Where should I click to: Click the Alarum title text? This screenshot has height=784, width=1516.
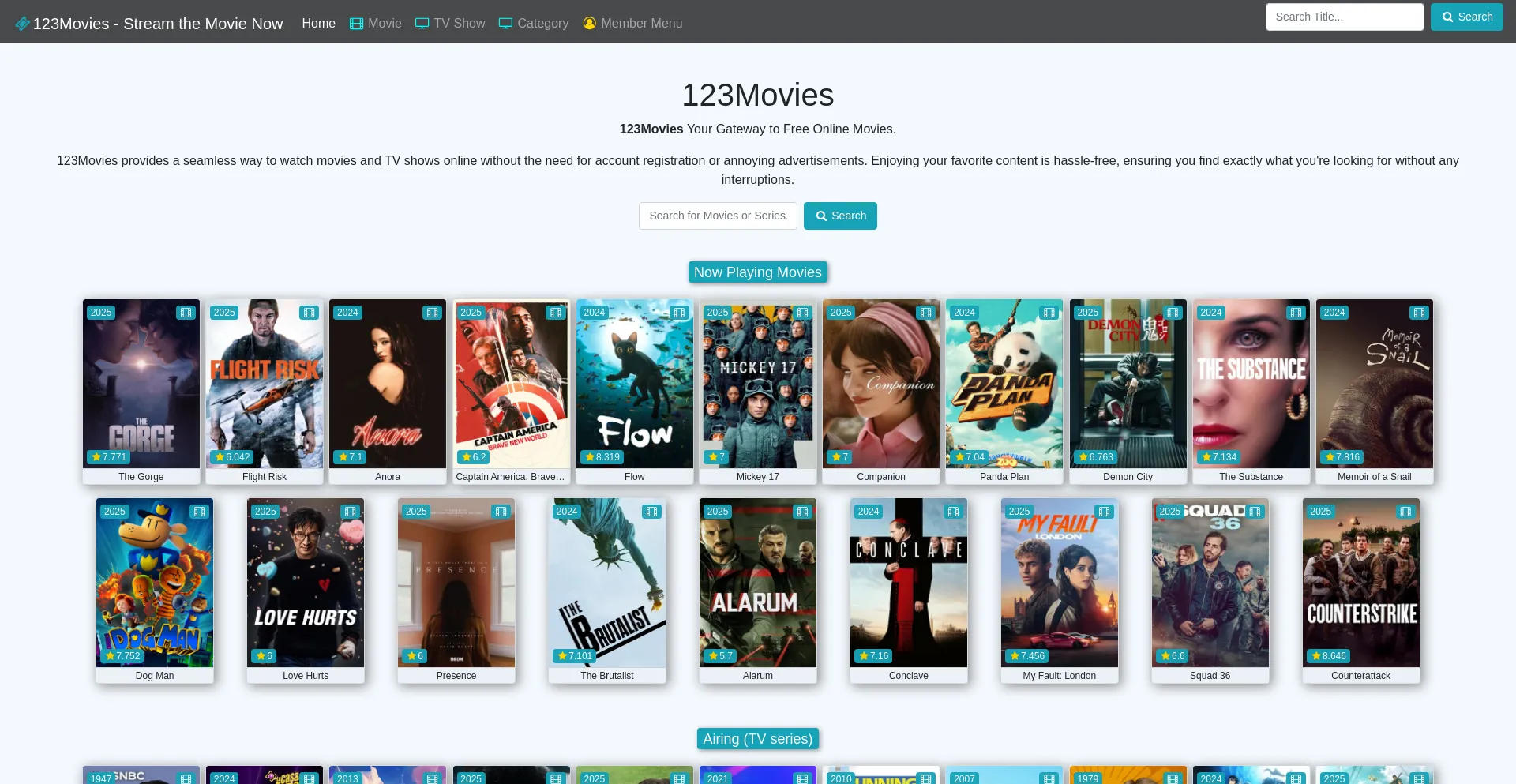point(758,676)
